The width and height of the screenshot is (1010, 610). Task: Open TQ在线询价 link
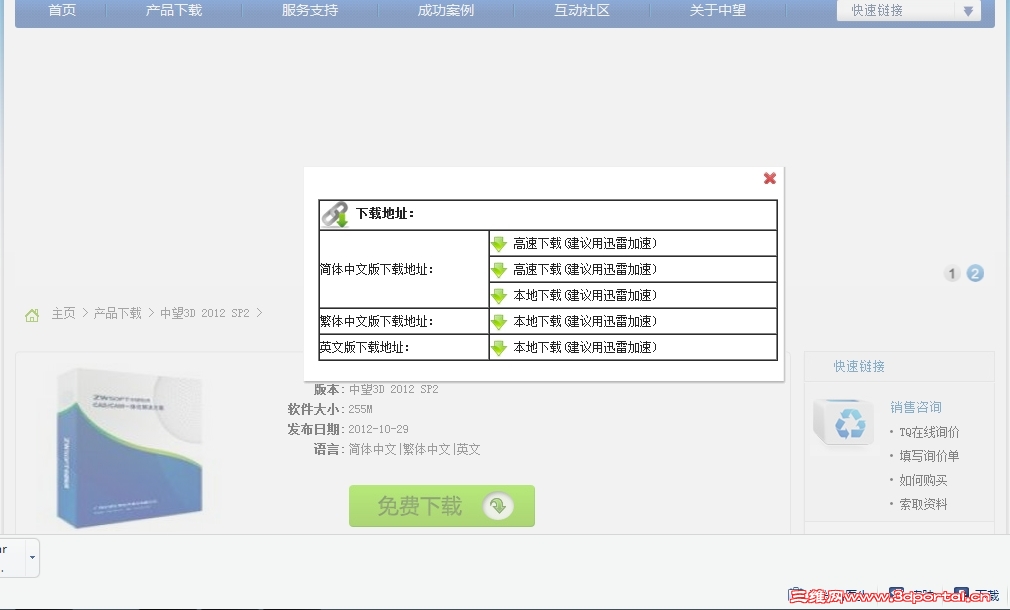(x=929, y=432)
